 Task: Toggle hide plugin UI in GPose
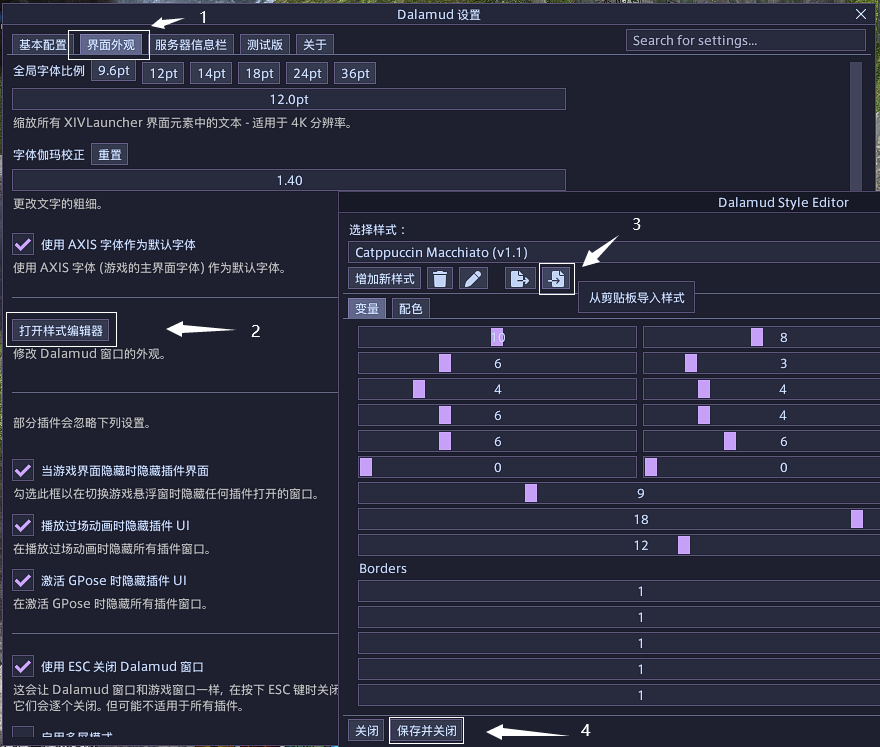[x=23, y=581]
